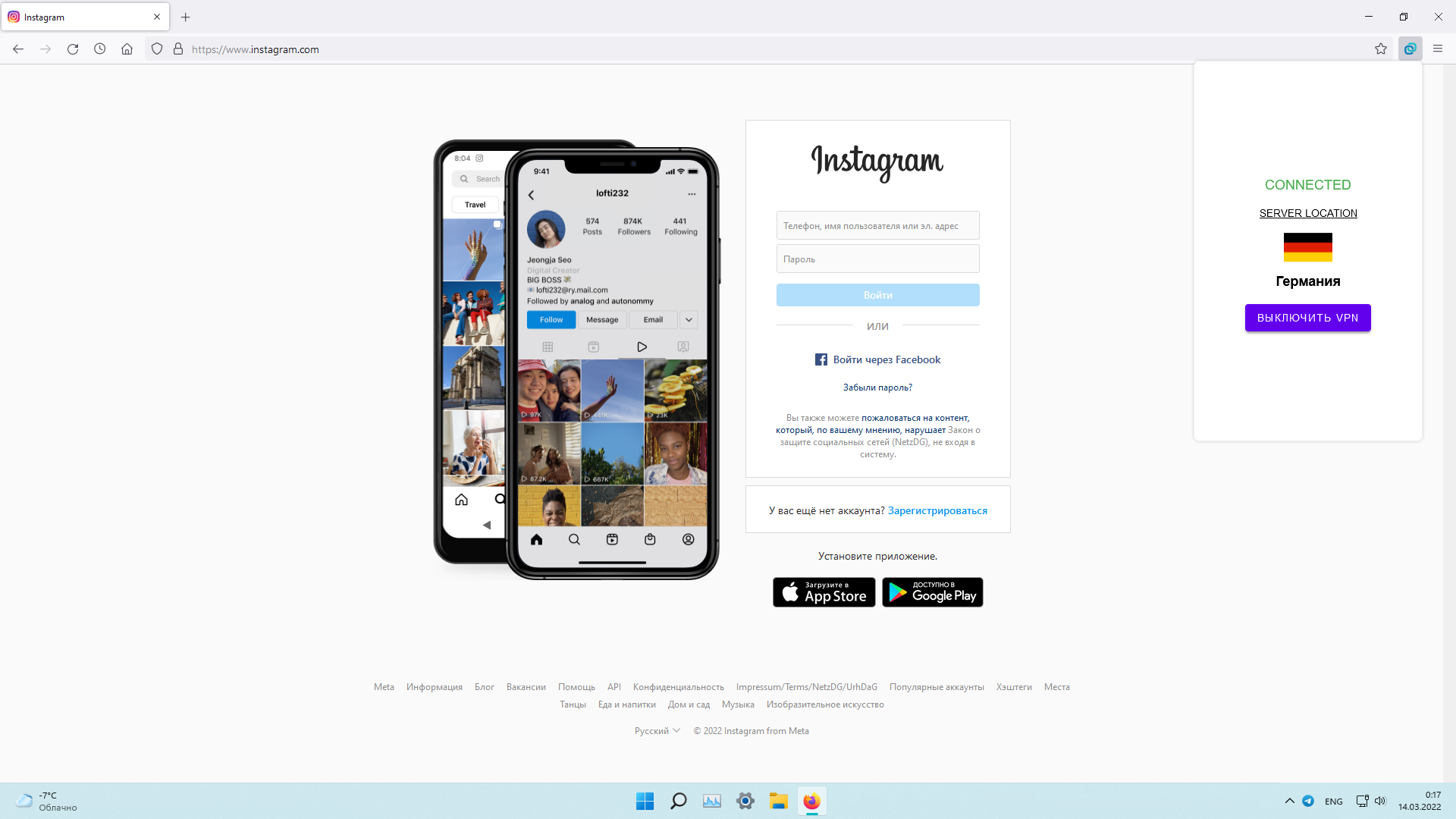
Task: Click the Помощь menu item
Action: click(x=577, y=687)
